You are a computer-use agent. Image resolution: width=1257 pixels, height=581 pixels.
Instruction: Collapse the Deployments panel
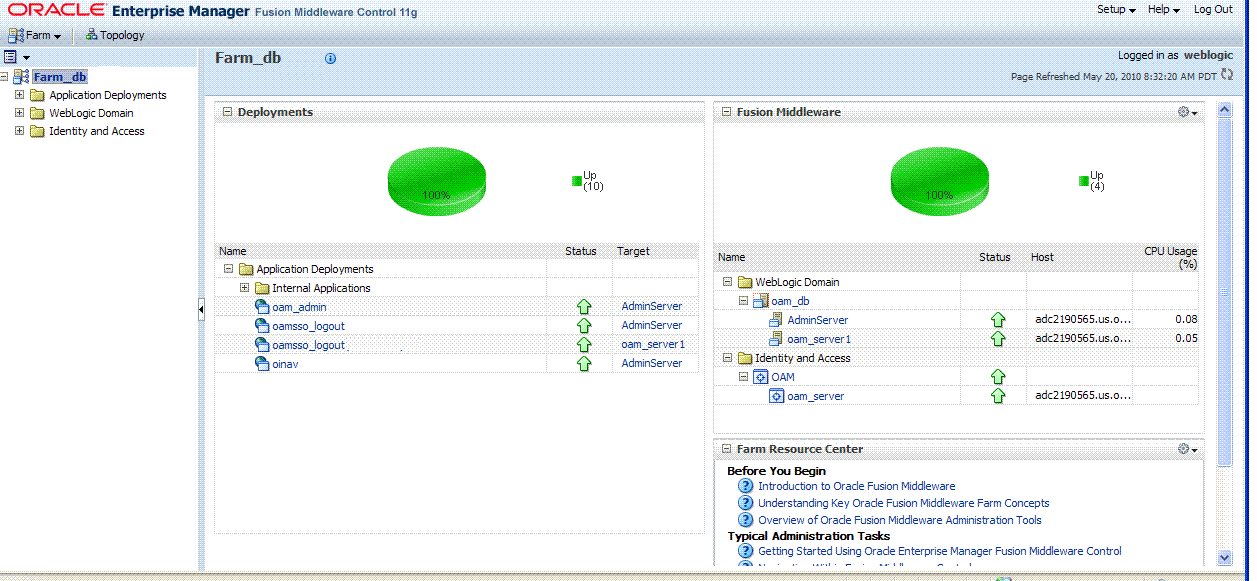tap(227, 112)
